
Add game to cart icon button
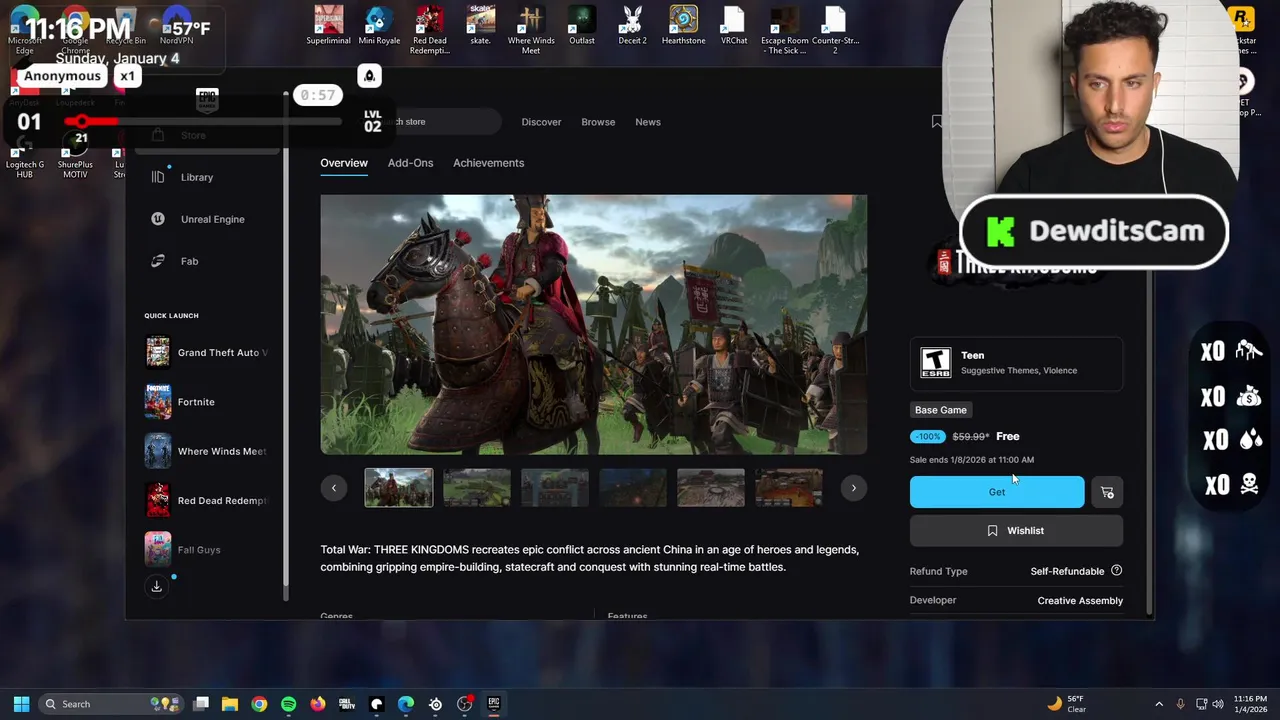[x=1107, y=492]
